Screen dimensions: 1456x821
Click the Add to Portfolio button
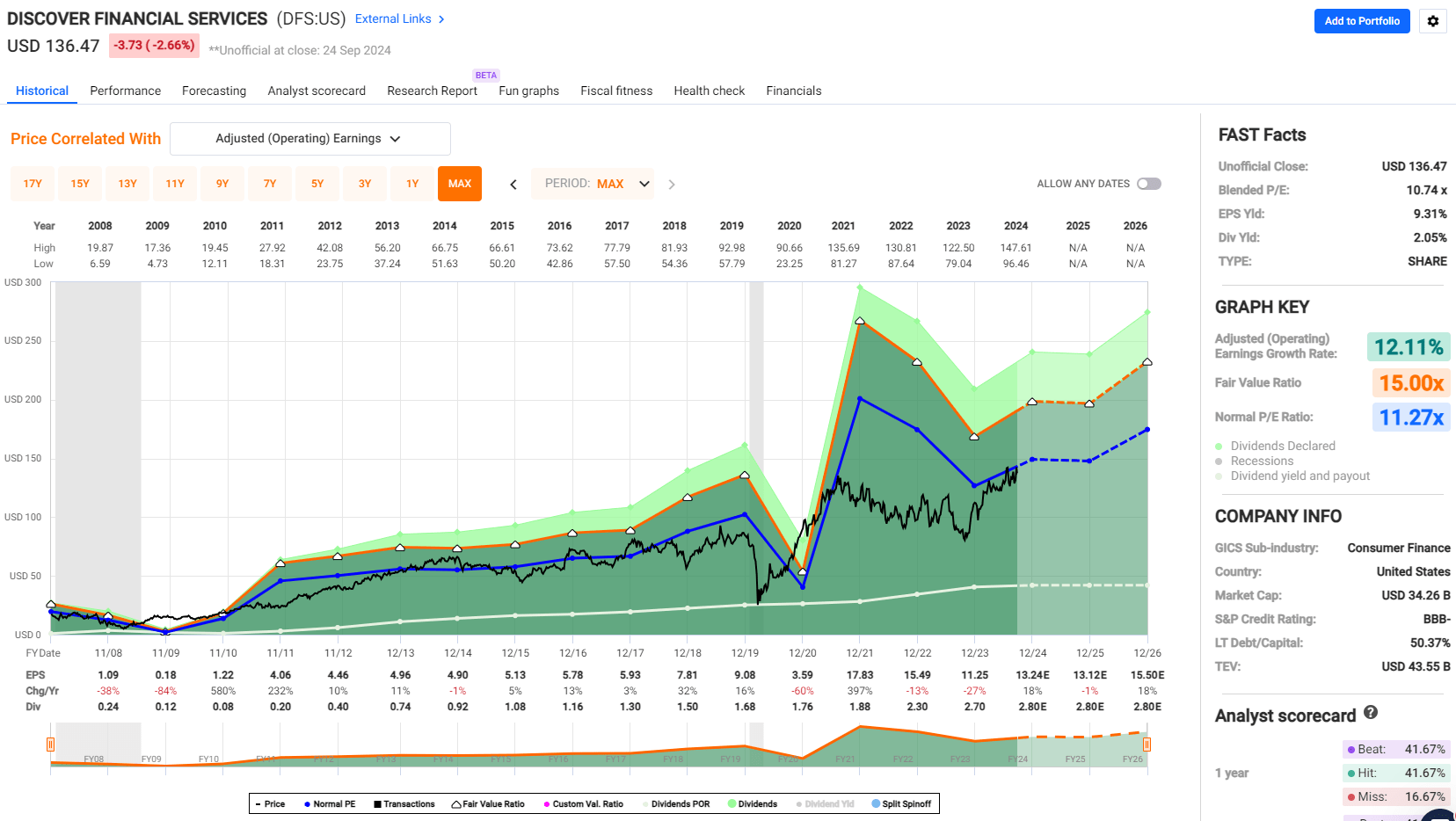pyautogui.click(x=1362, y=20)
